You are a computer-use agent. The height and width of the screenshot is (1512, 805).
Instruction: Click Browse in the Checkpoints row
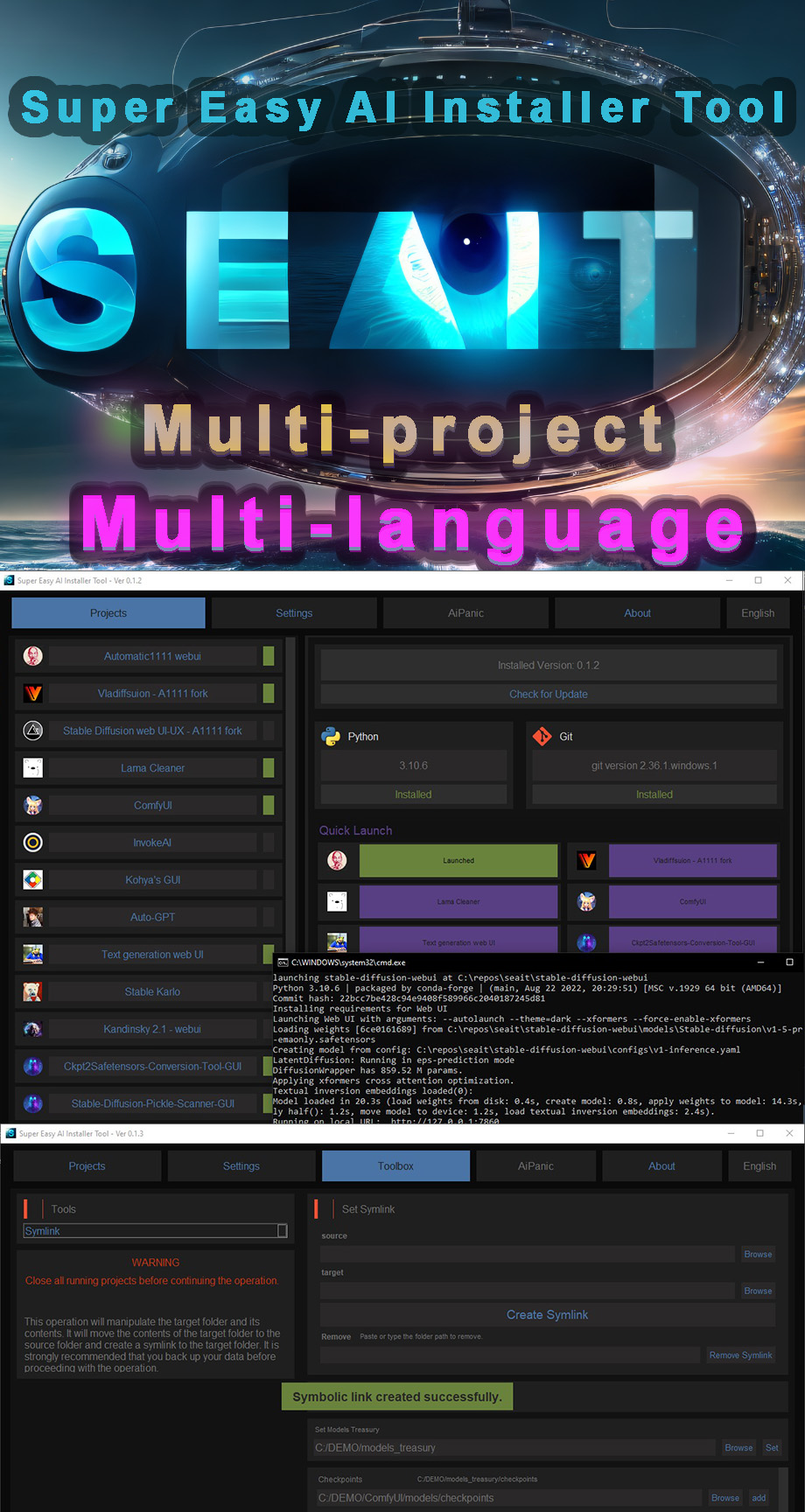click(725, 1498)
